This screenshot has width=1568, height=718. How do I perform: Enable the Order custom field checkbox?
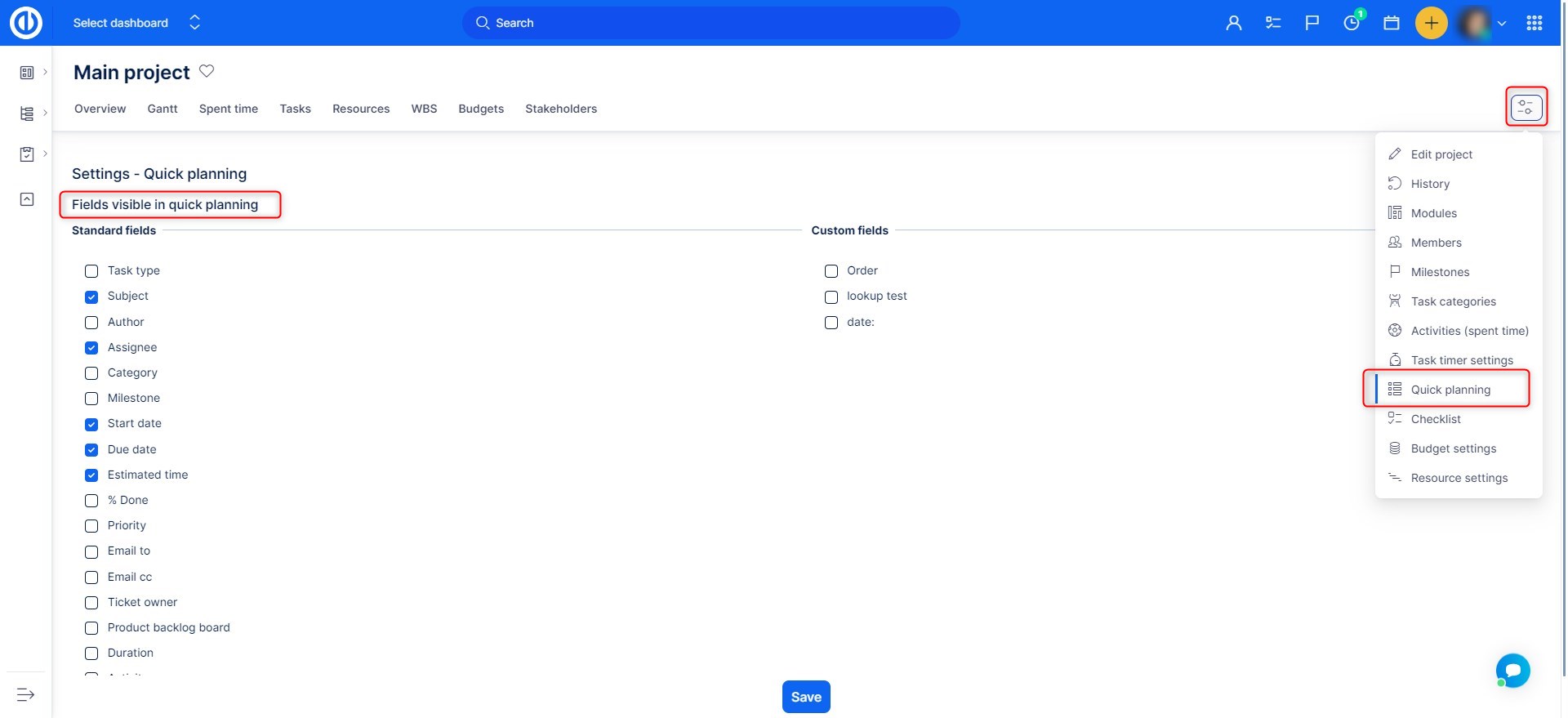click(831, 271)
